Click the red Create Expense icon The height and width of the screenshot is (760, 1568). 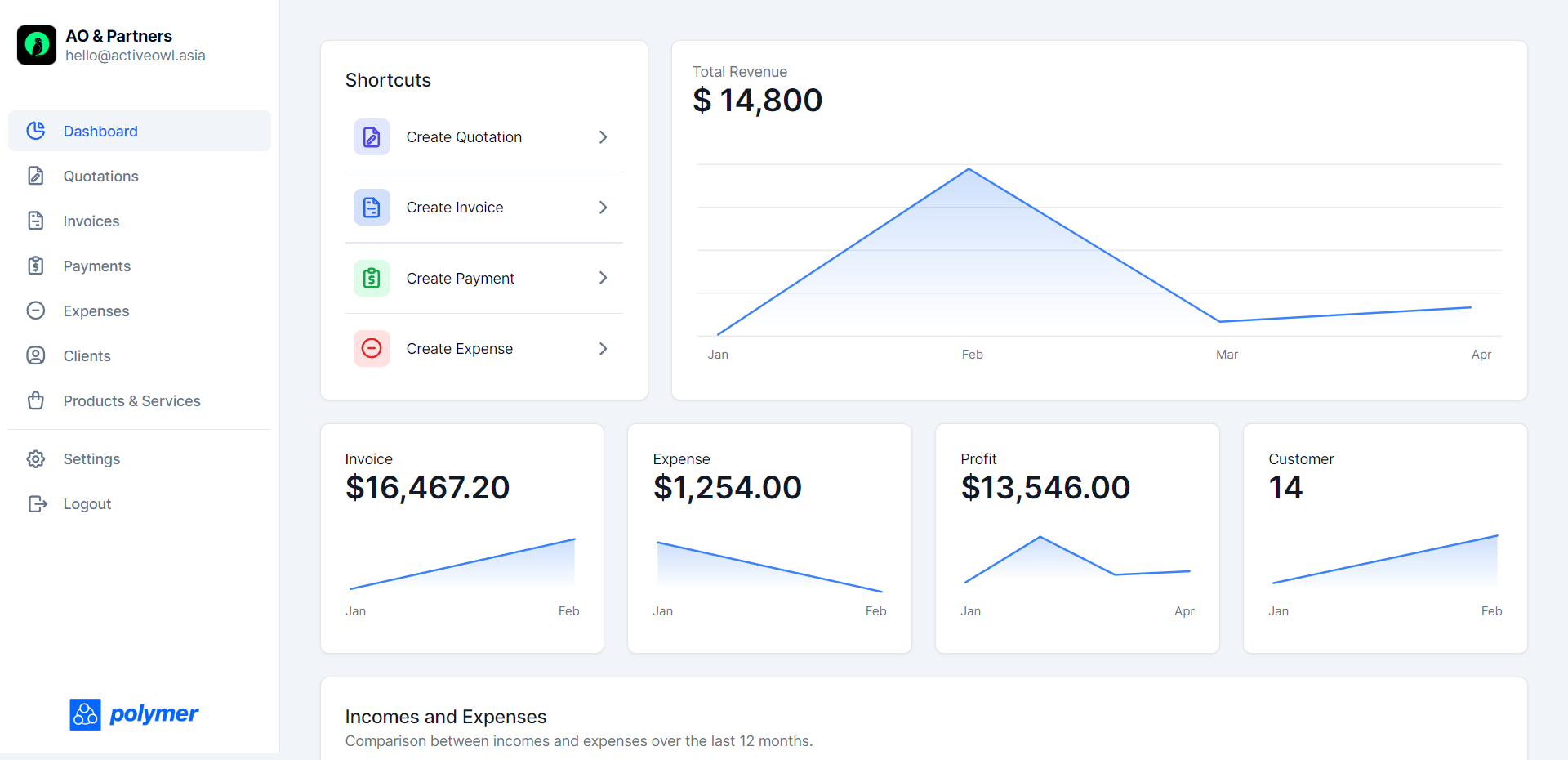click(372, 348)
